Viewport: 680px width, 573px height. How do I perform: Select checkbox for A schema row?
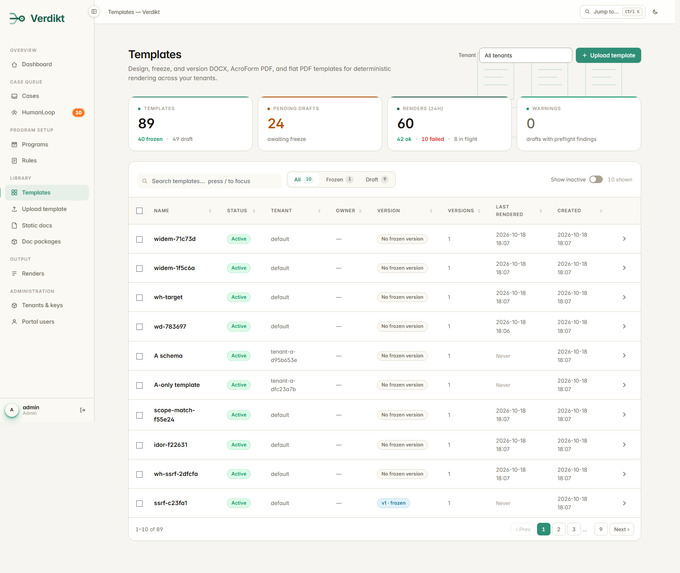(139, 356)
